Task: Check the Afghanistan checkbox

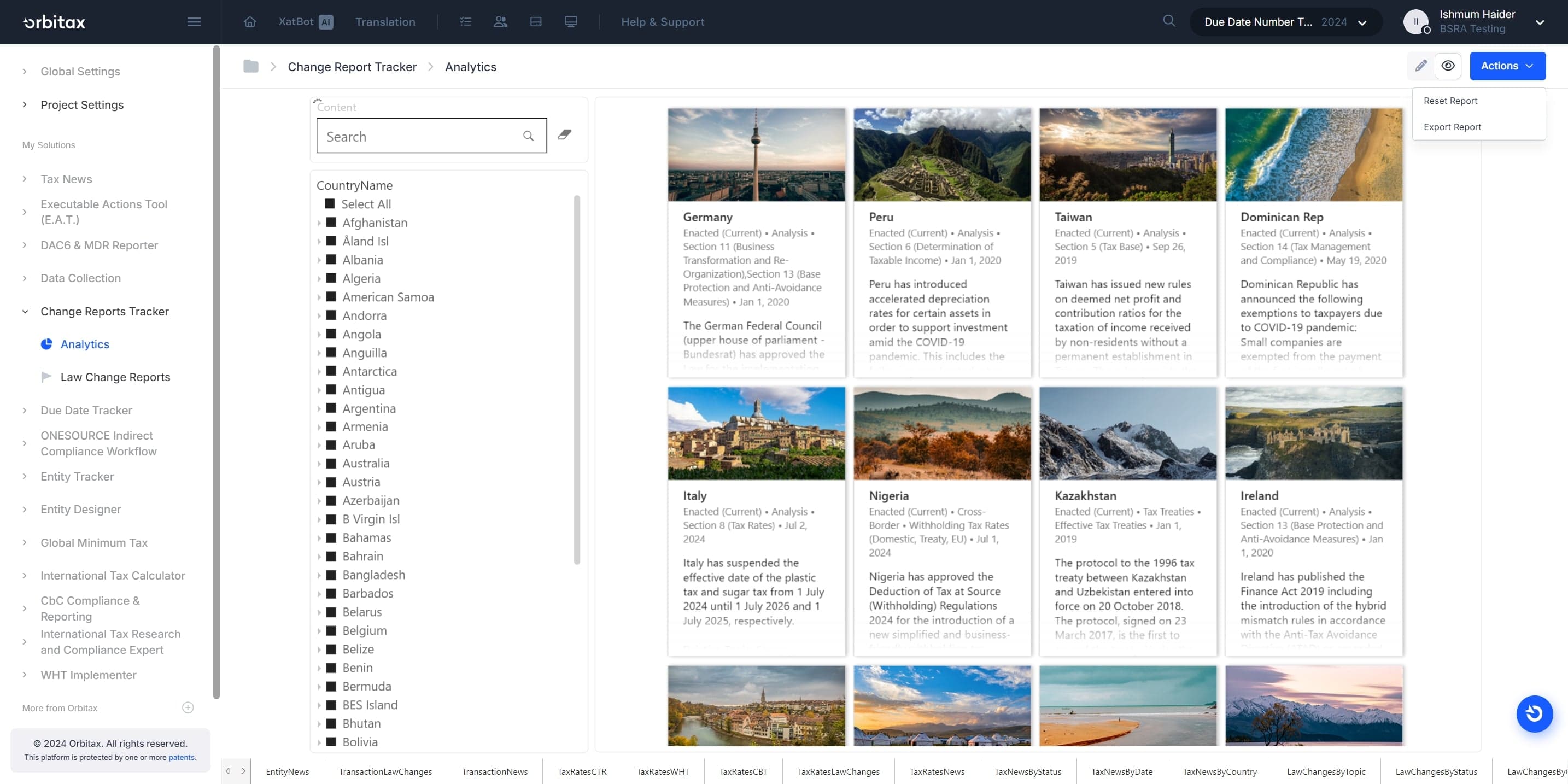Action: [331, 222]
